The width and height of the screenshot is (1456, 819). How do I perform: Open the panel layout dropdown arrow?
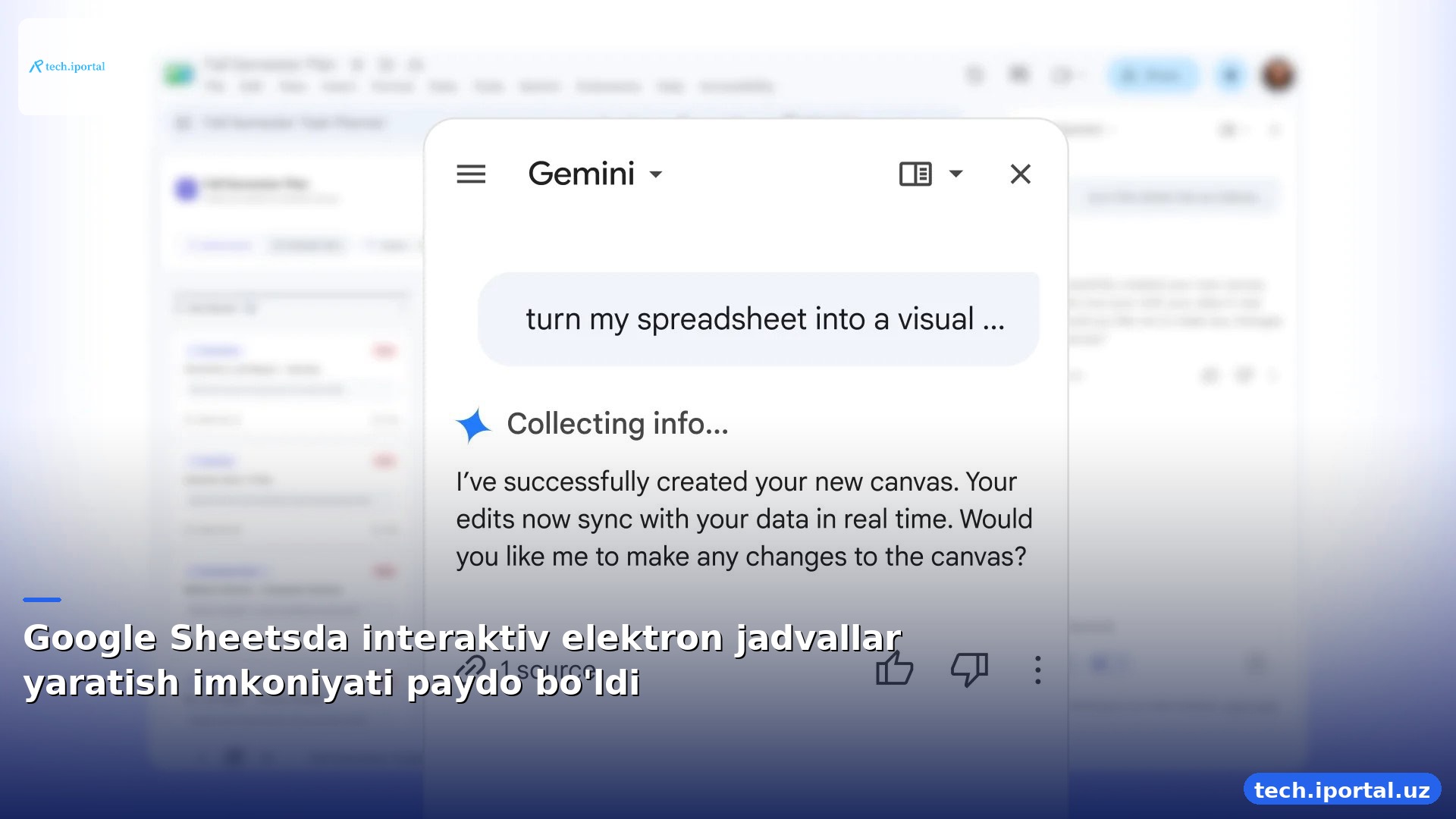pos(956,174)
